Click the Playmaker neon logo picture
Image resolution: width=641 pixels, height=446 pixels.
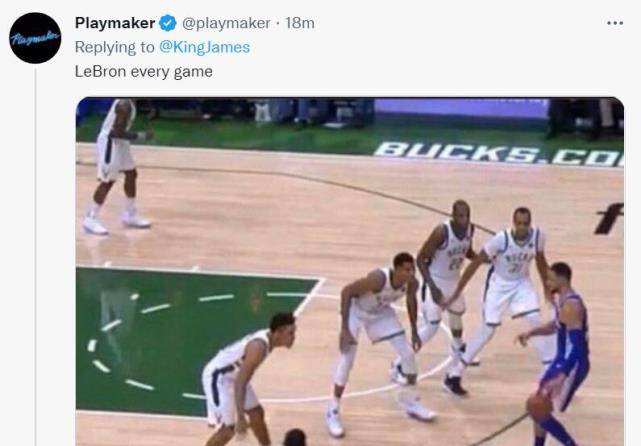click(35, 38)
